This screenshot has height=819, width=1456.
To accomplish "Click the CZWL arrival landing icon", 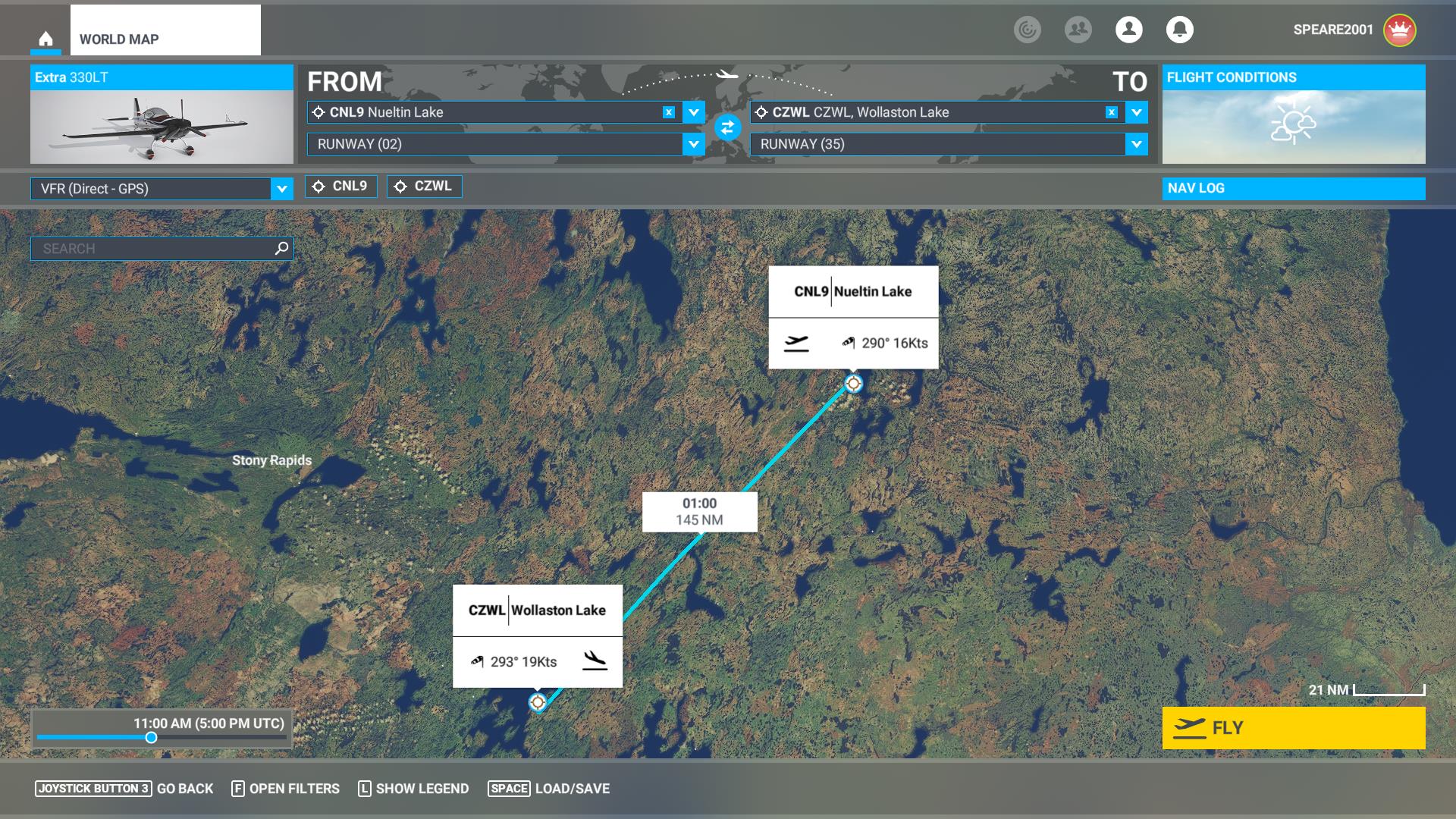I will click(595, 661).
